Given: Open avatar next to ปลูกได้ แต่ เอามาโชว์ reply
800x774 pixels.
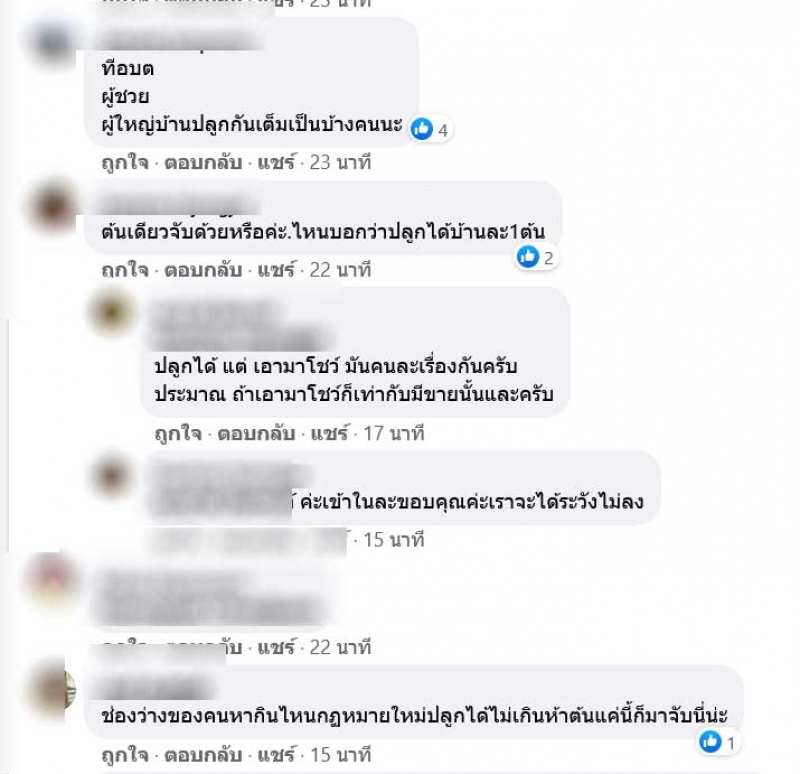Looking at the screenshot, I should click(x=112, y=311).
